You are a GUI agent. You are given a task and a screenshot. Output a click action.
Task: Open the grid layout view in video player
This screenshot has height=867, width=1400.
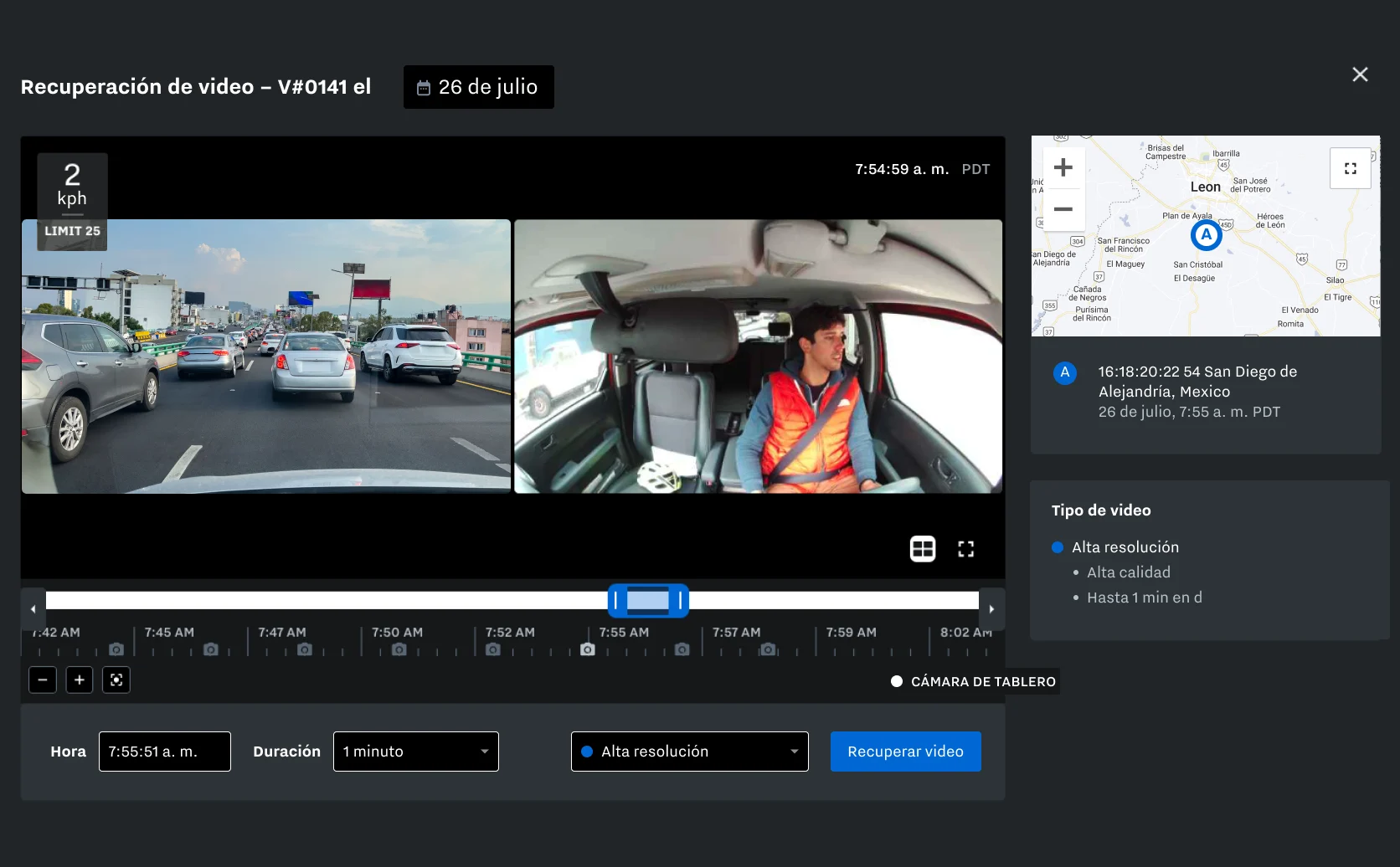(x=922, y=549)
